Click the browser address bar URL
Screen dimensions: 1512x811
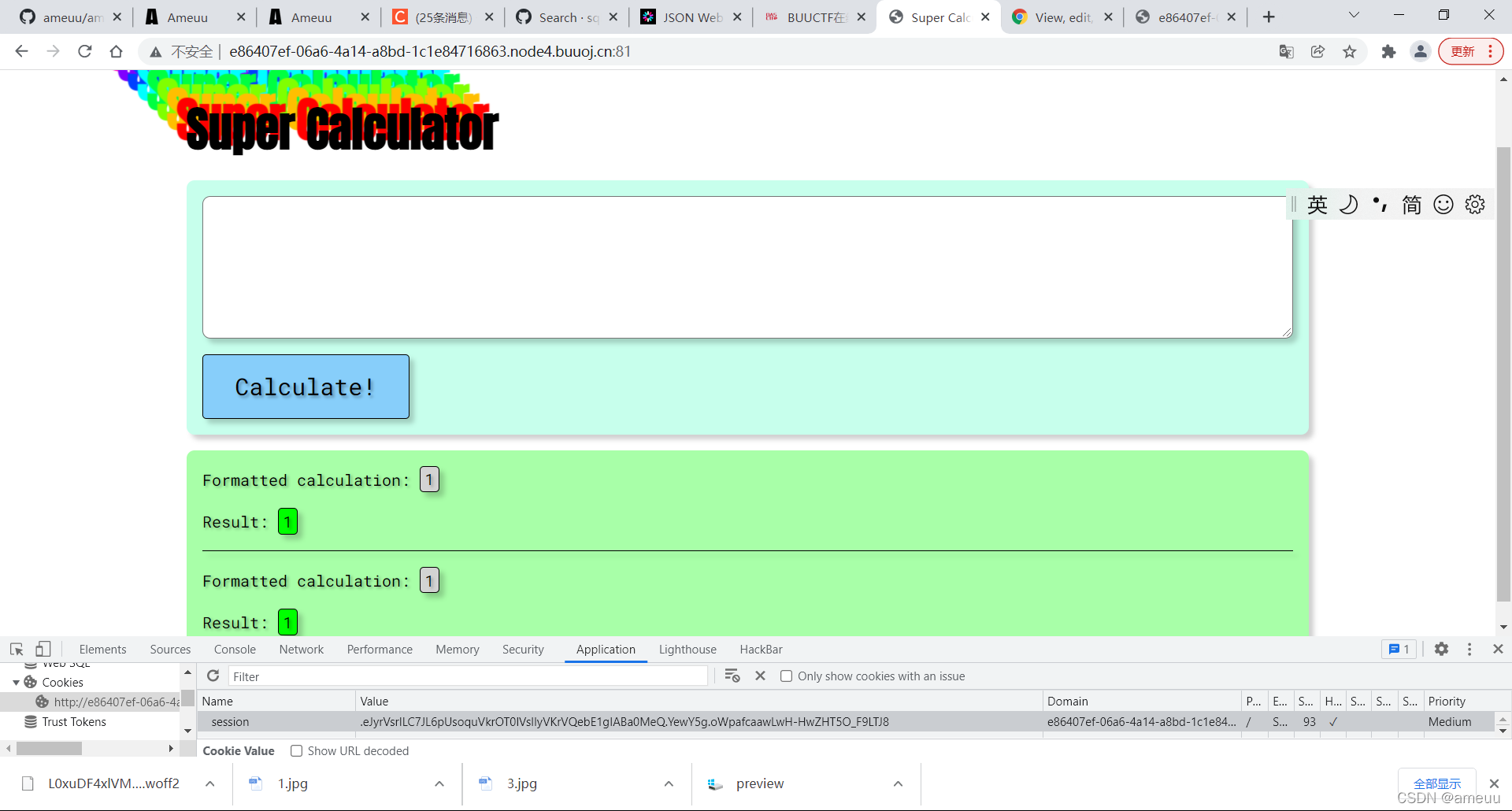pyautogui.click(x=430, y=51)
